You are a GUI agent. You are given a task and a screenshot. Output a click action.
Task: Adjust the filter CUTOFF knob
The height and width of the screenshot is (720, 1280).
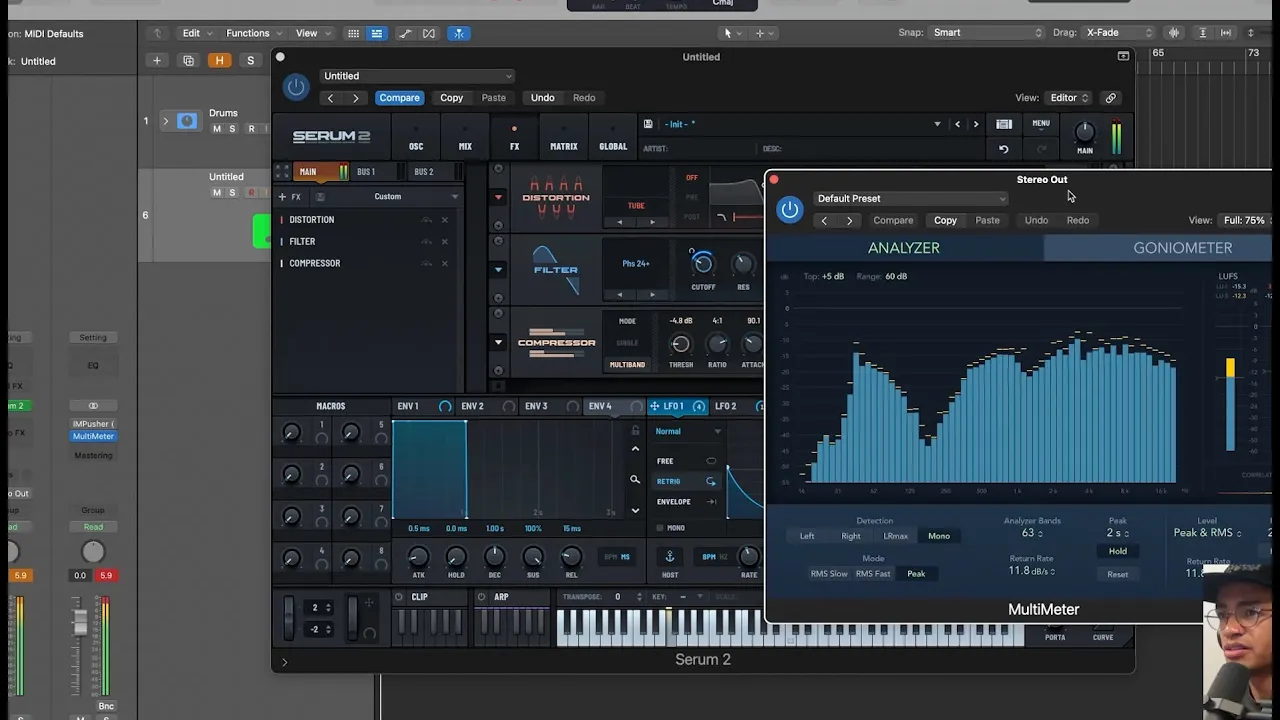(703, 264)
